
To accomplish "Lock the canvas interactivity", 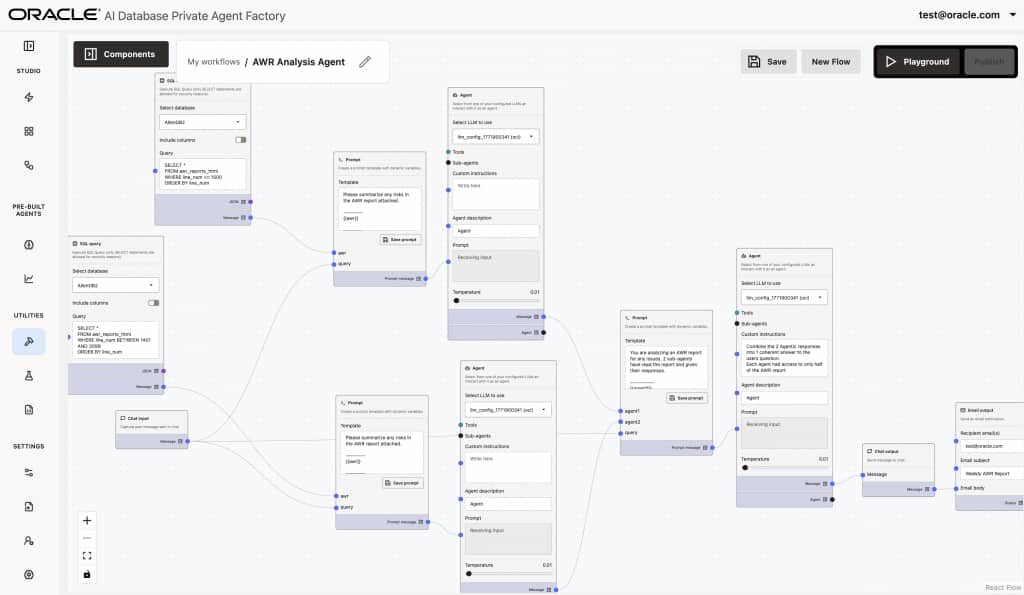I will 87,573.
